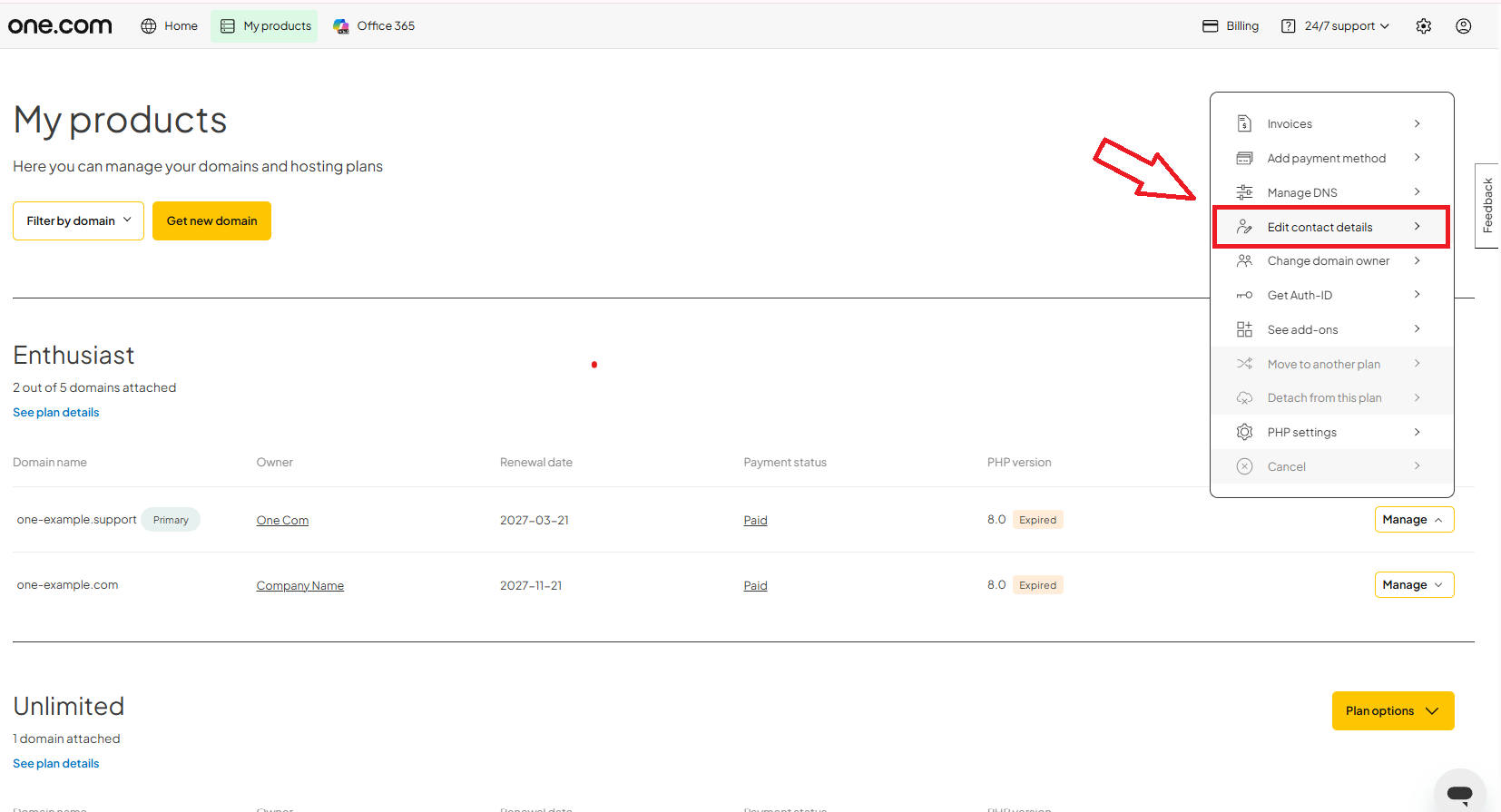
Task: Click the Get Auth-ID key icon
Action: tap(1244, 295)
